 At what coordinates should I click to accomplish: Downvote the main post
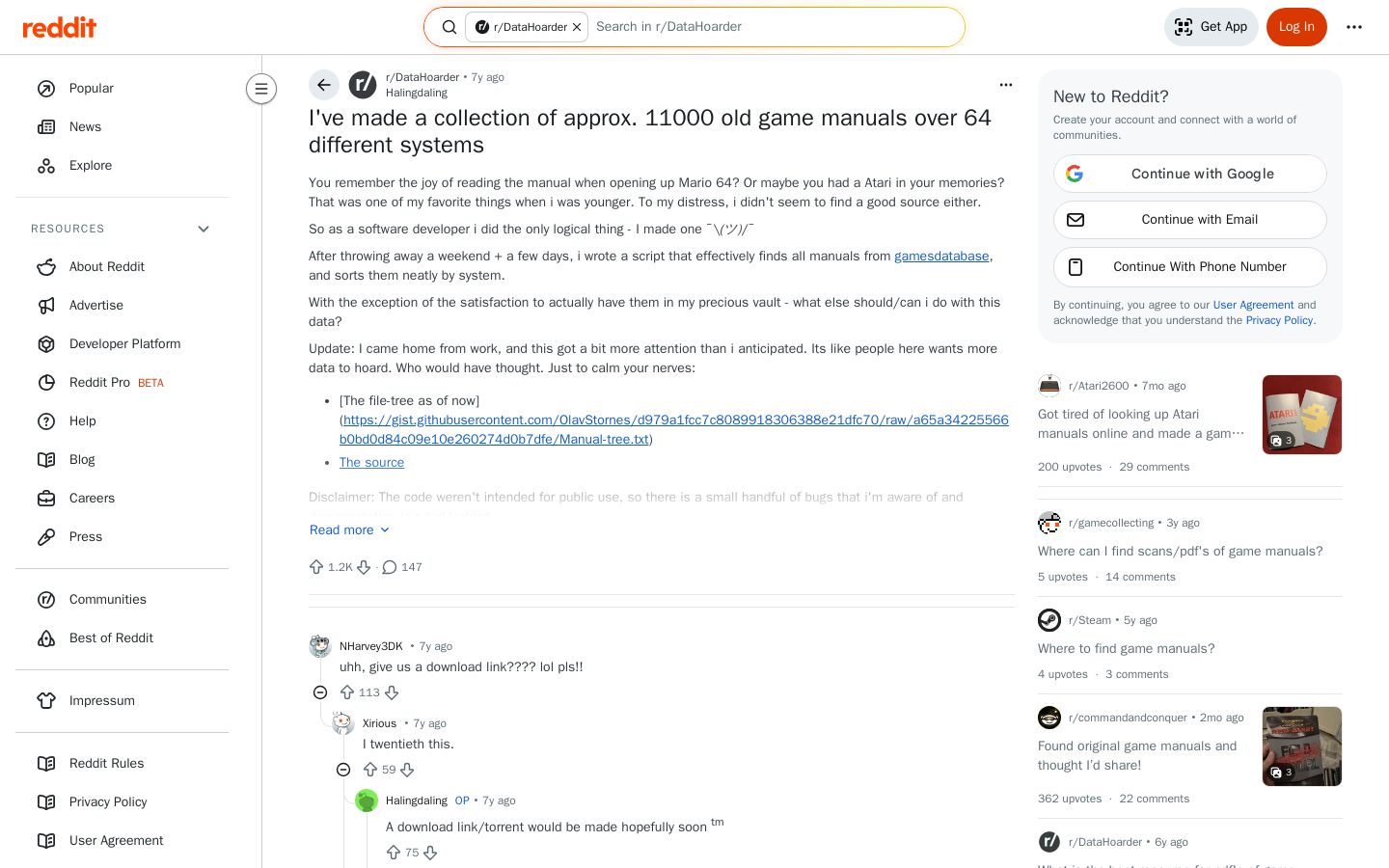click(x=364, y=567)
